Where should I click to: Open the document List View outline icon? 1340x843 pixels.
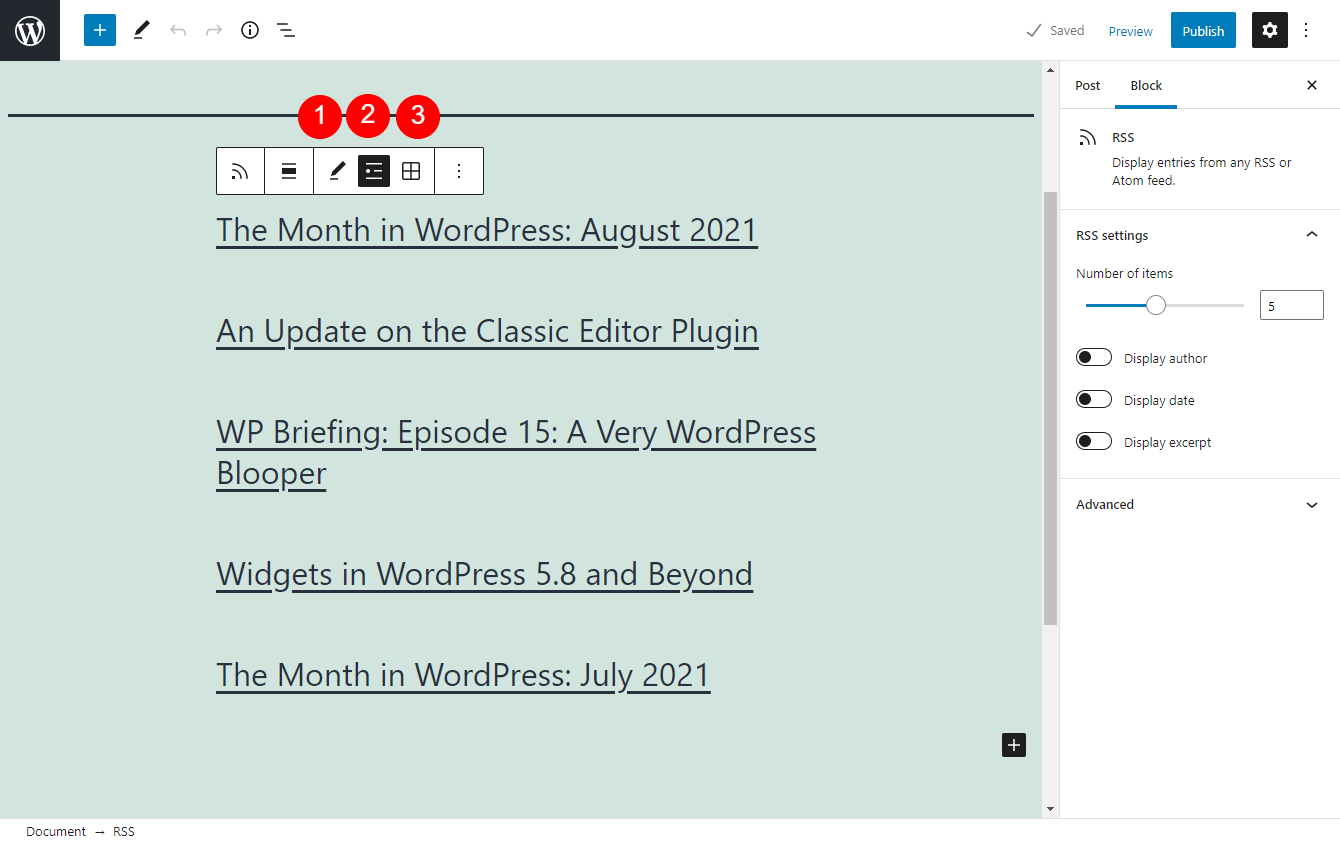coord(286,30)
